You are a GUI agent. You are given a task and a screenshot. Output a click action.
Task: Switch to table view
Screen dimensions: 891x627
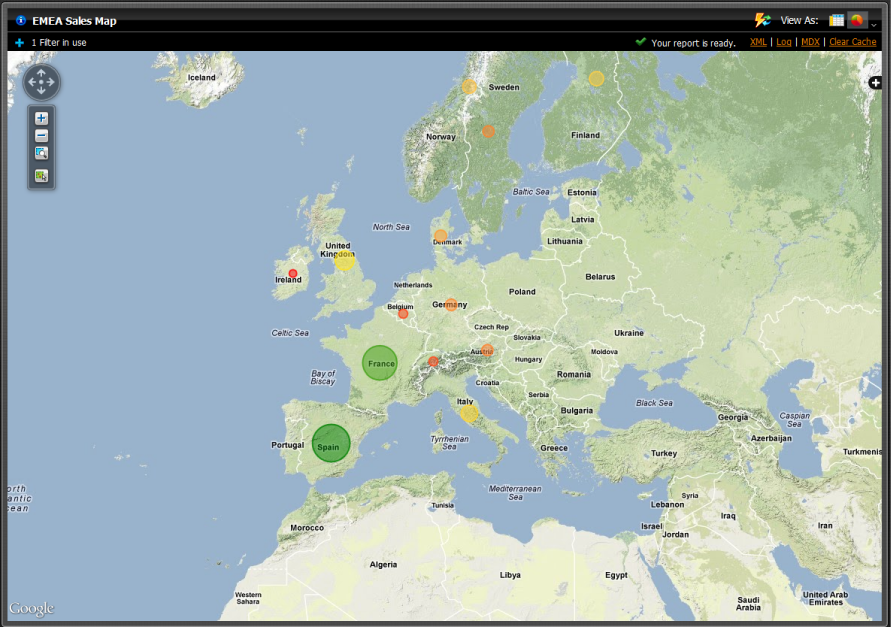tap(837, 20)
